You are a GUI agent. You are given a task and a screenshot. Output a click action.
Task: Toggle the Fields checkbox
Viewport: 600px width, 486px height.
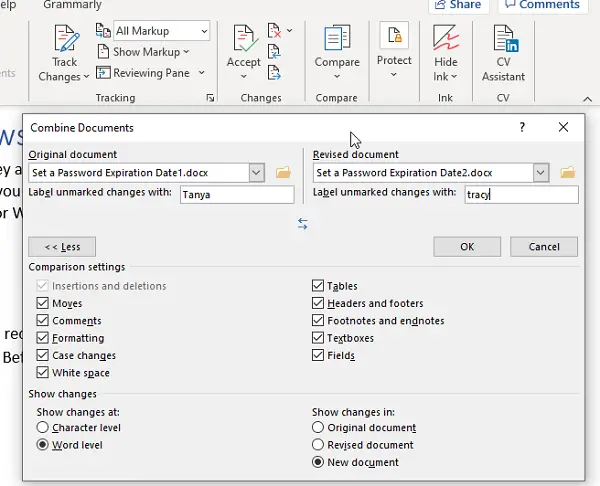click(318, 355)
